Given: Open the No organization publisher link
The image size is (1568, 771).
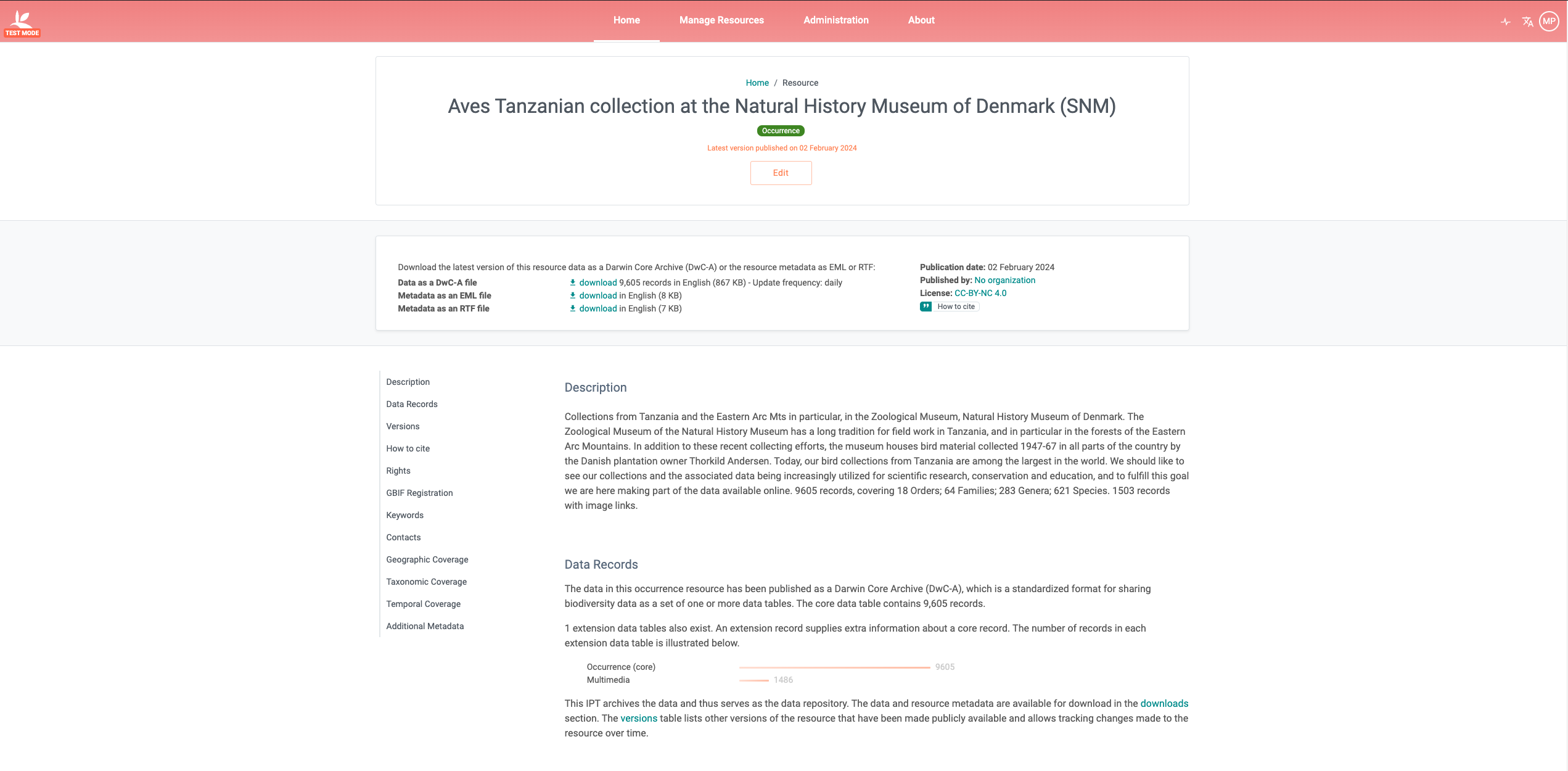Looking at the screenshot, I should click(x=1004, y=280).
